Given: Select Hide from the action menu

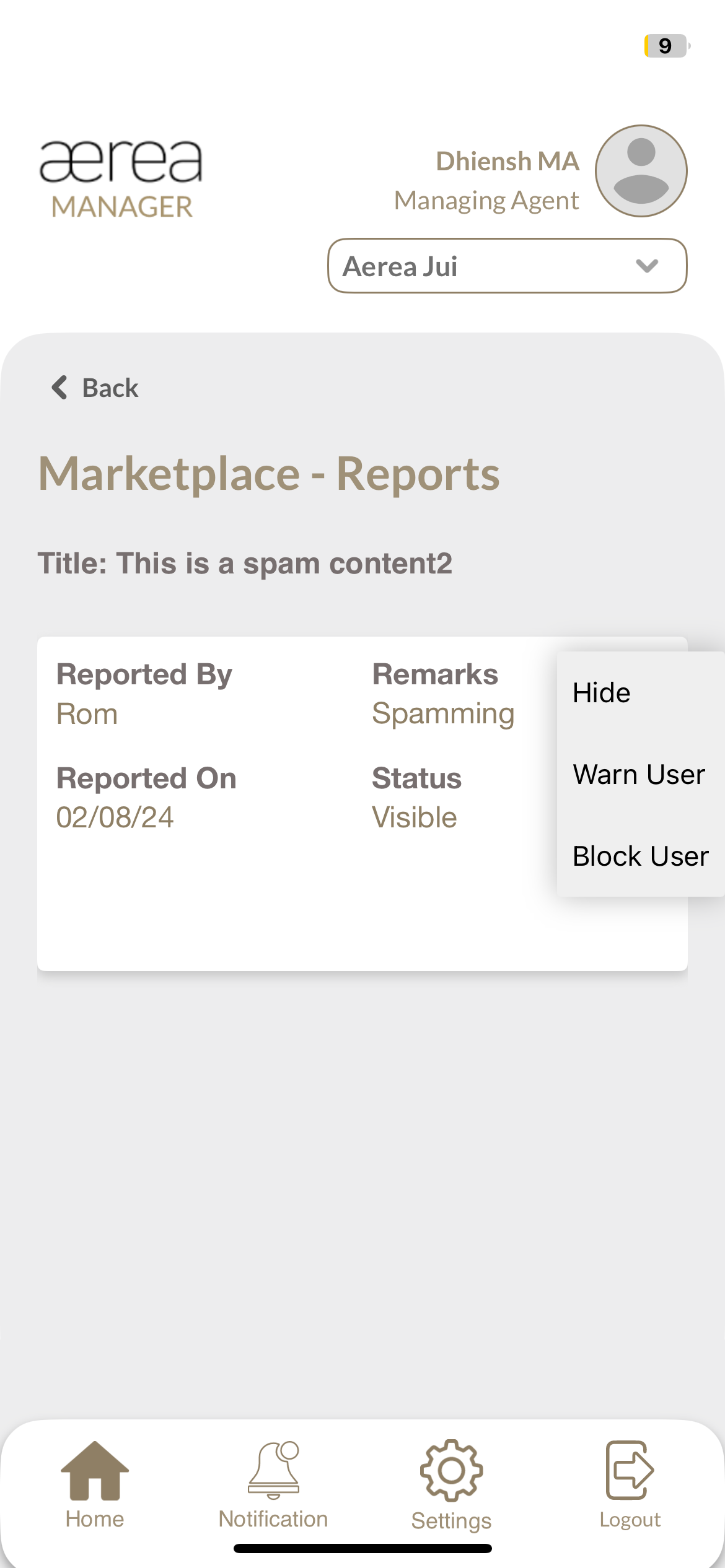Looking at the screenshot, I should (x=602, y=693).
